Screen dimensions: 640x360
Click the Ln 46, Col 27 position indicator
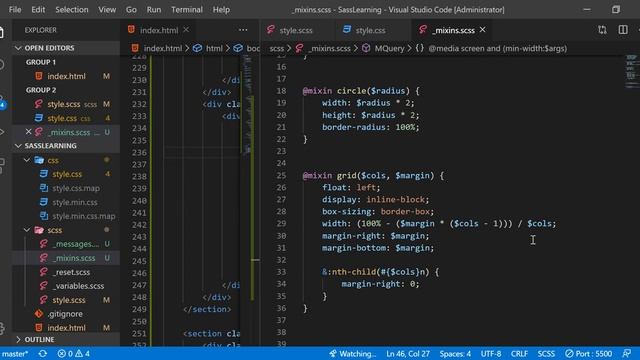pos(408,354)
